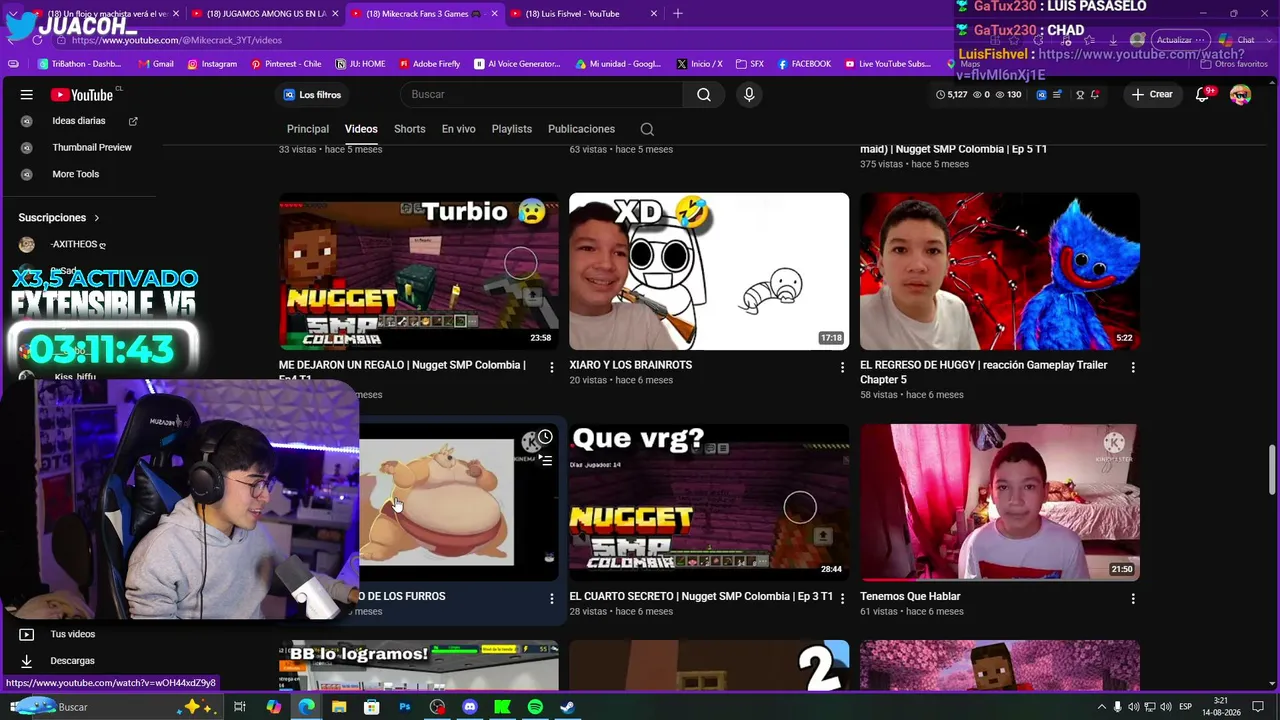Open the new browser tab button

click(677, 14)
